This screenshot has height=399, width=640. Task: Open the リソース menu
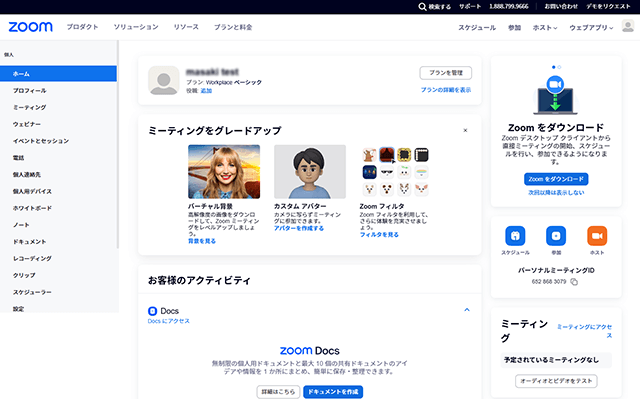186,27
